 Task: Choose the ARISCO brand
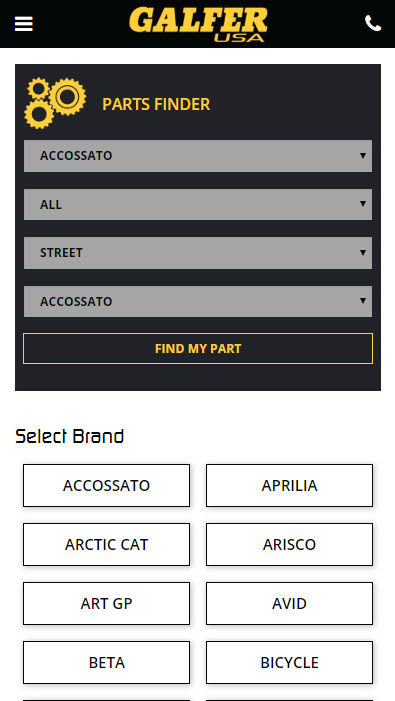click(290, 545)
